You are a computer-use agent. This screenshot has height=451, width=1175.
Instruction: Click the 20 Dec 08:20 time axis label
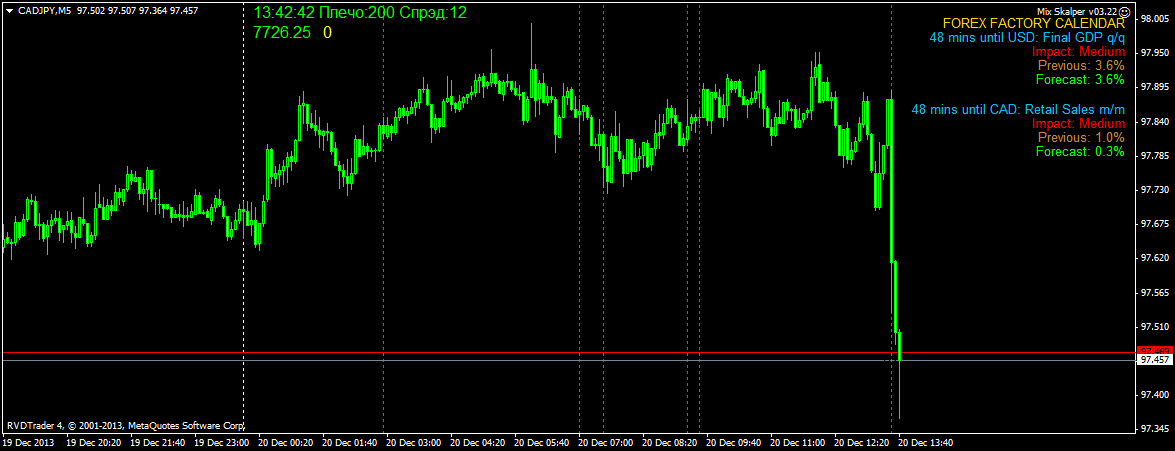coord(670,444)
